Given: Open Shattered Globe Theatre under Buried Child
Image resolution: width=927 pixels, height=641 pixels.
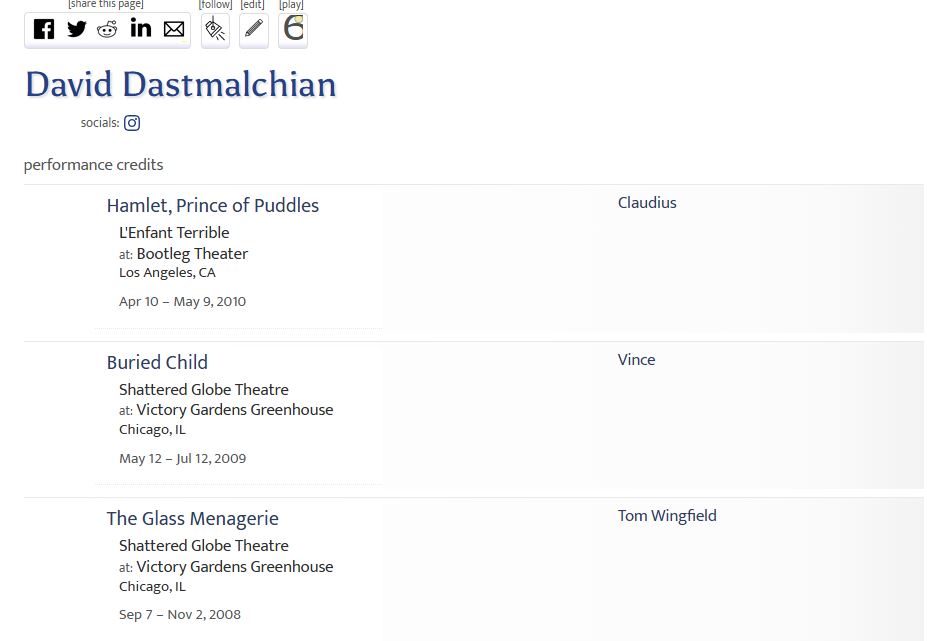Looking at the screenshot, I should tap(204, 390).
